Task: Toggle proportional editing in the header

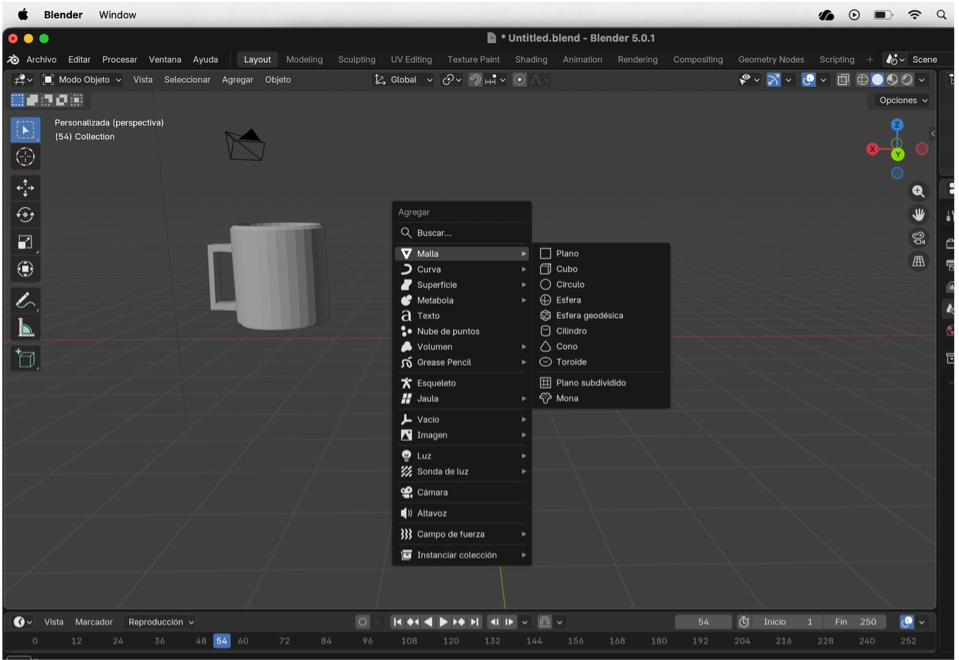Action: [x=520, y=80]
